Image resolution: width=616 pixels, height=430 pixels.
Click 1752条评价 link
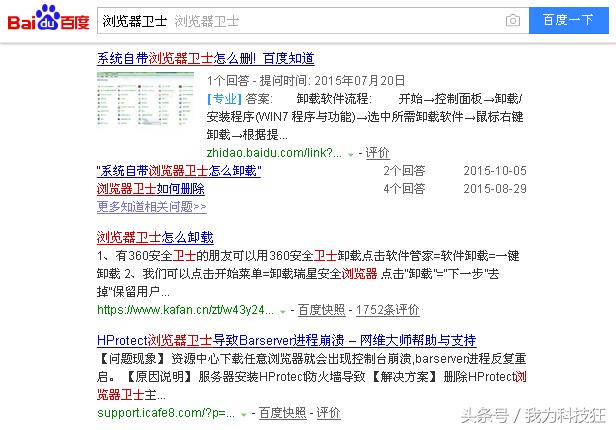[387, 310]
